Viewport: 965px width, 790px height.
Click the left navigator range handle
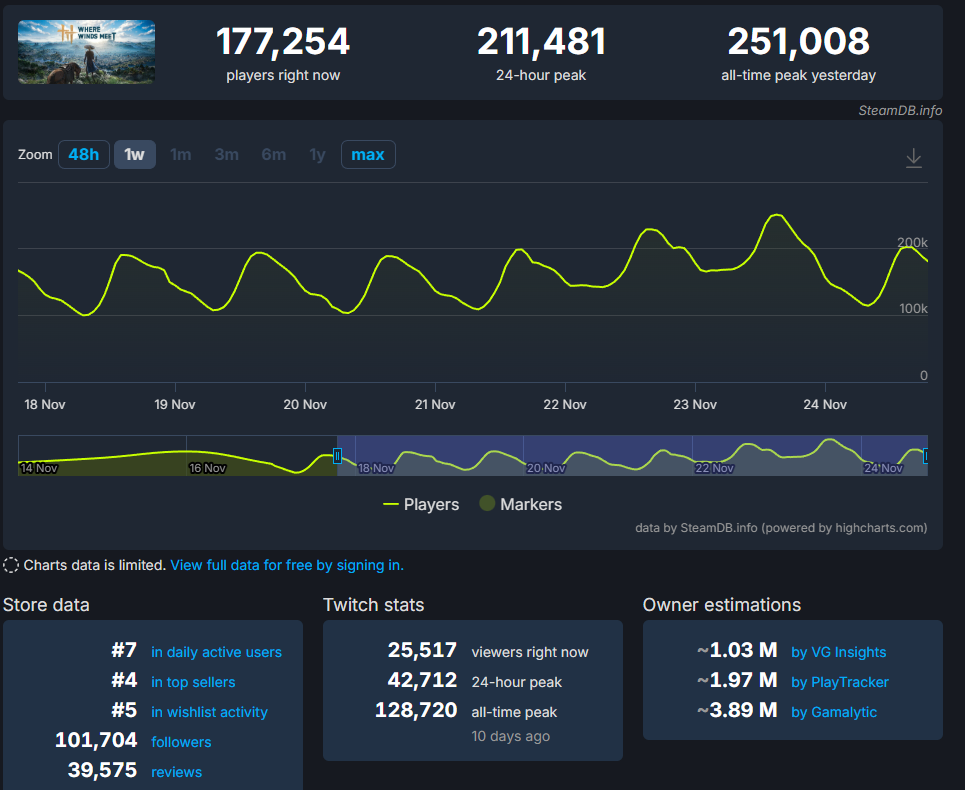(338, 456)
